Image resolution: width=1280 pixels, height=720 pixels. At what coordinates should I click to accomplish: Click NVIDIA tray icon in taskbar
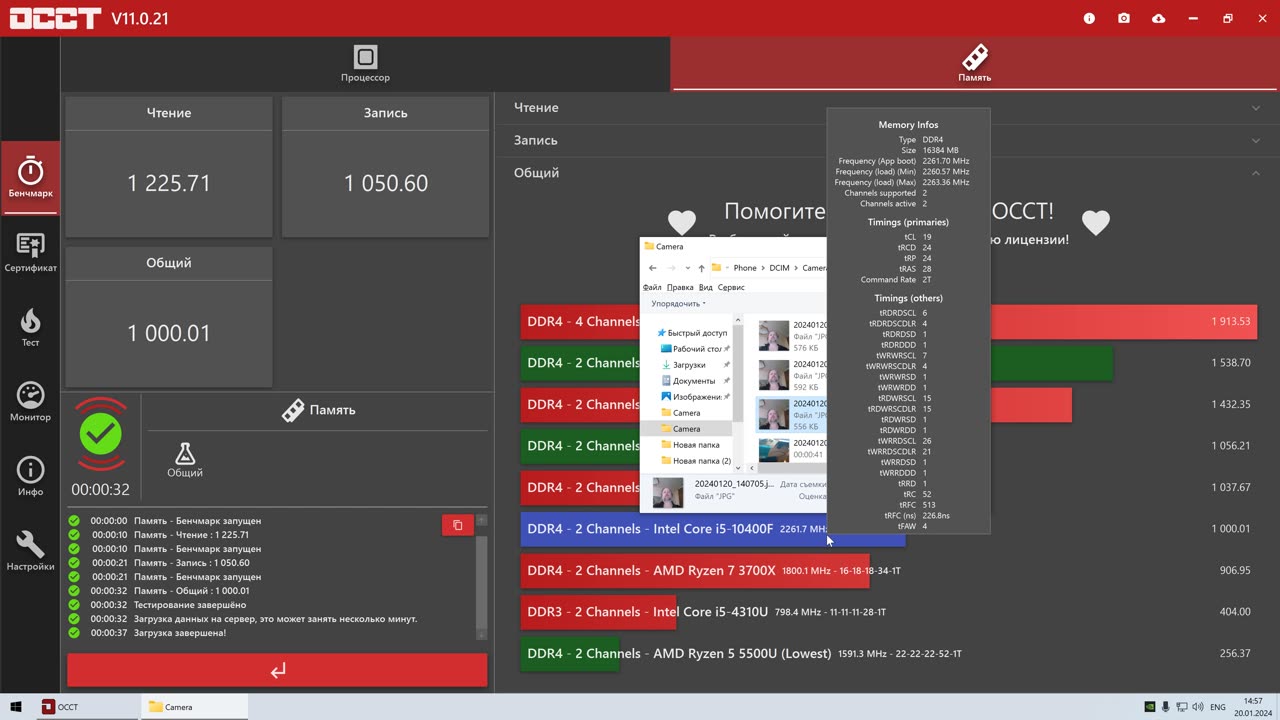pos(1150,707)
